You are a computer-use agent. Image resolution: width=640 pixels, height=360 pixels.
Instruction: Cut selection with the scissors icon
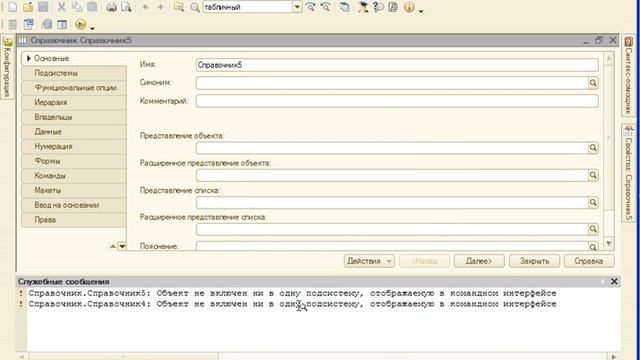tap(61, 7)
